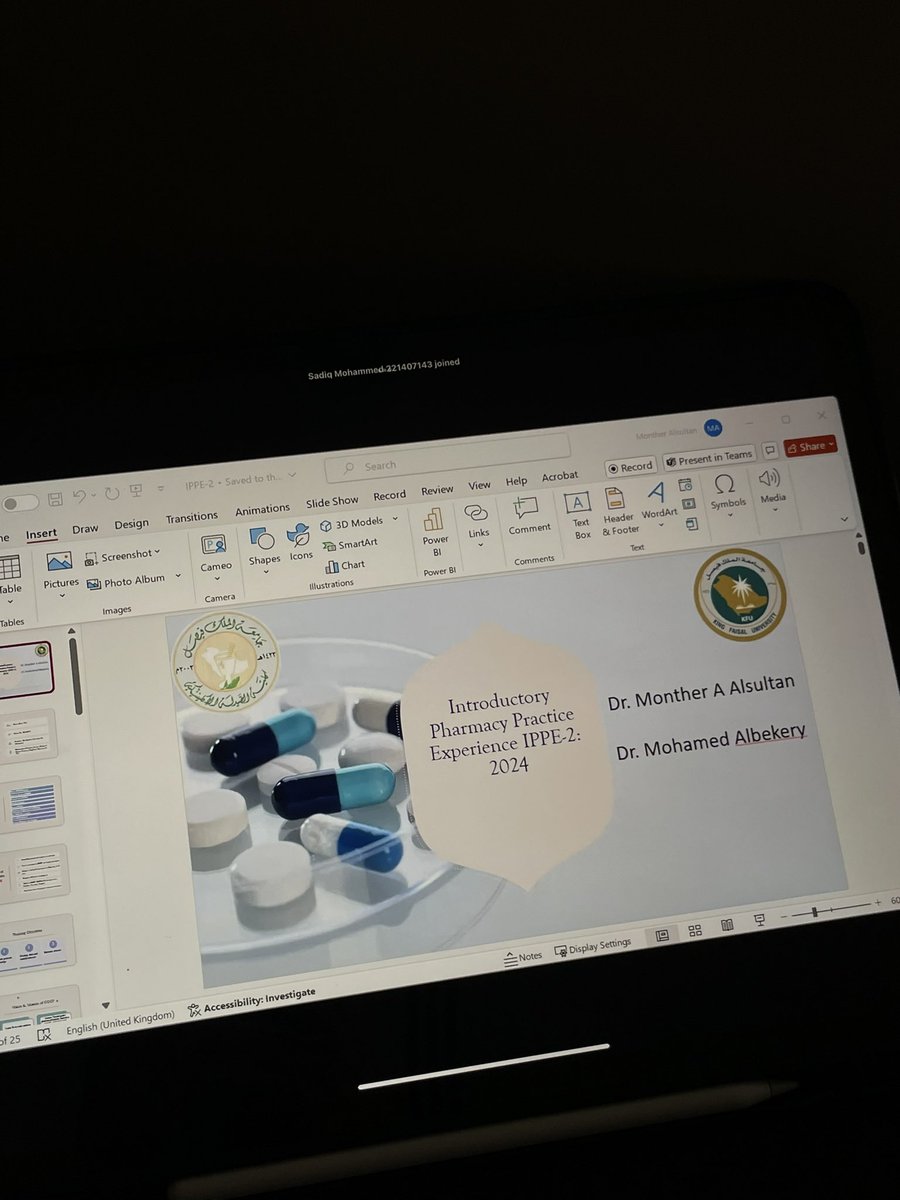Save the presentation with the floppy disk icon
This screenshot has height=1200, width=900.
pos(55,498)
